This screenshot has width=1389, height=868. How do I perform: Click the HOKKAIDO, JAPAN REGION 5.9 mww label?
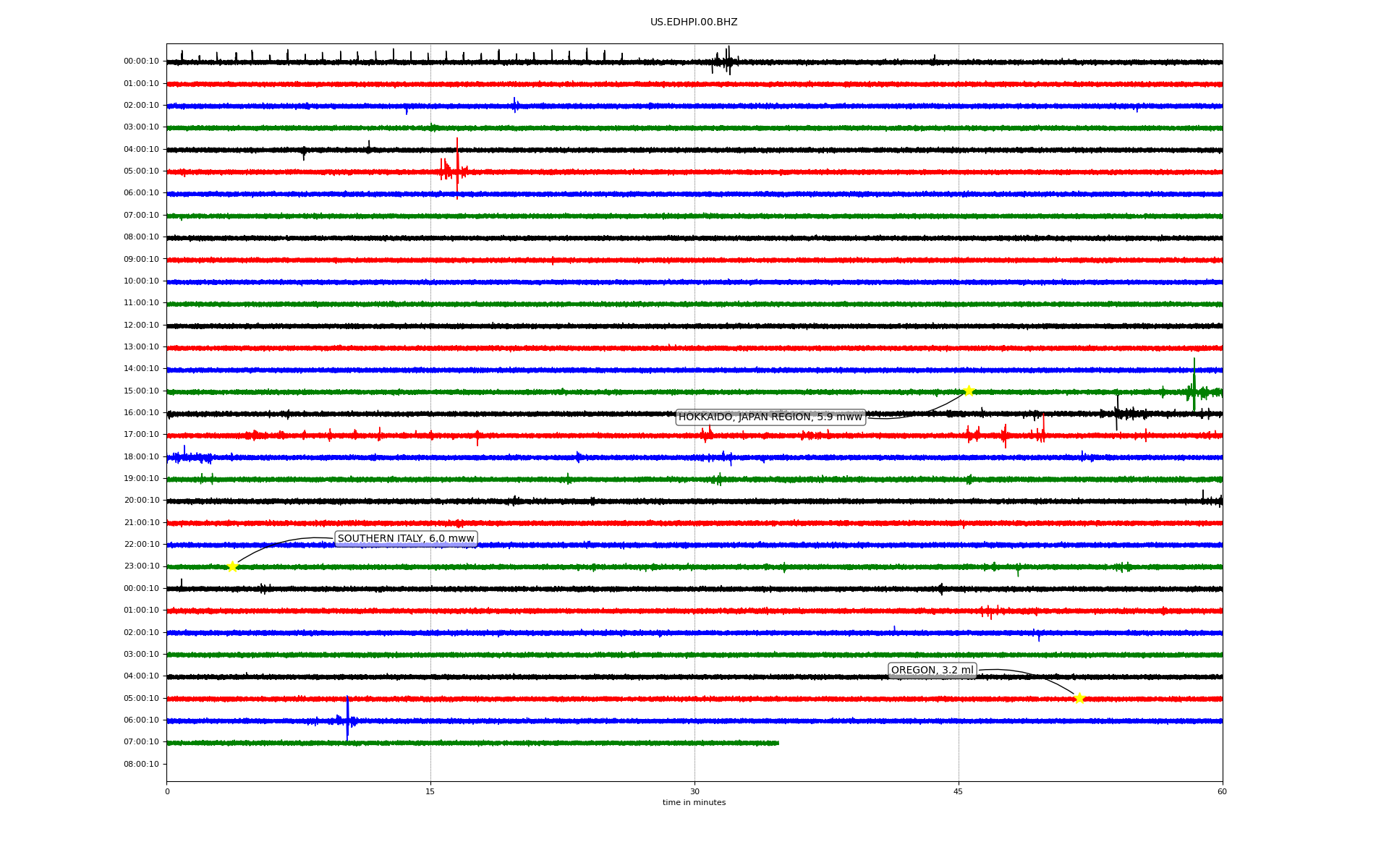(770, 417)
